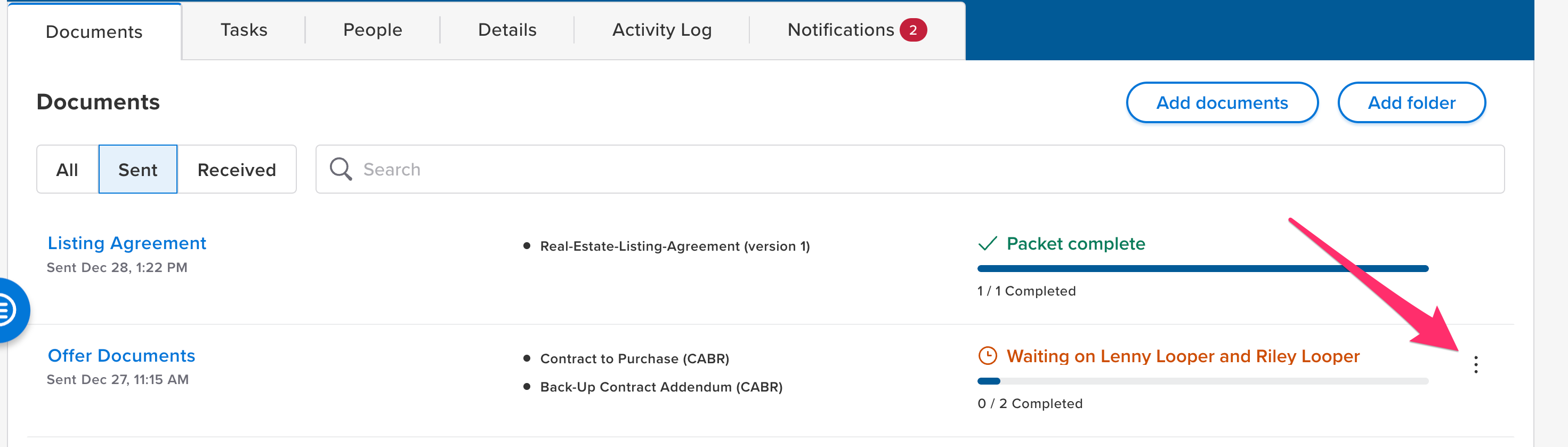Click the green Packet complete checkmark icon

pos(987,244)
